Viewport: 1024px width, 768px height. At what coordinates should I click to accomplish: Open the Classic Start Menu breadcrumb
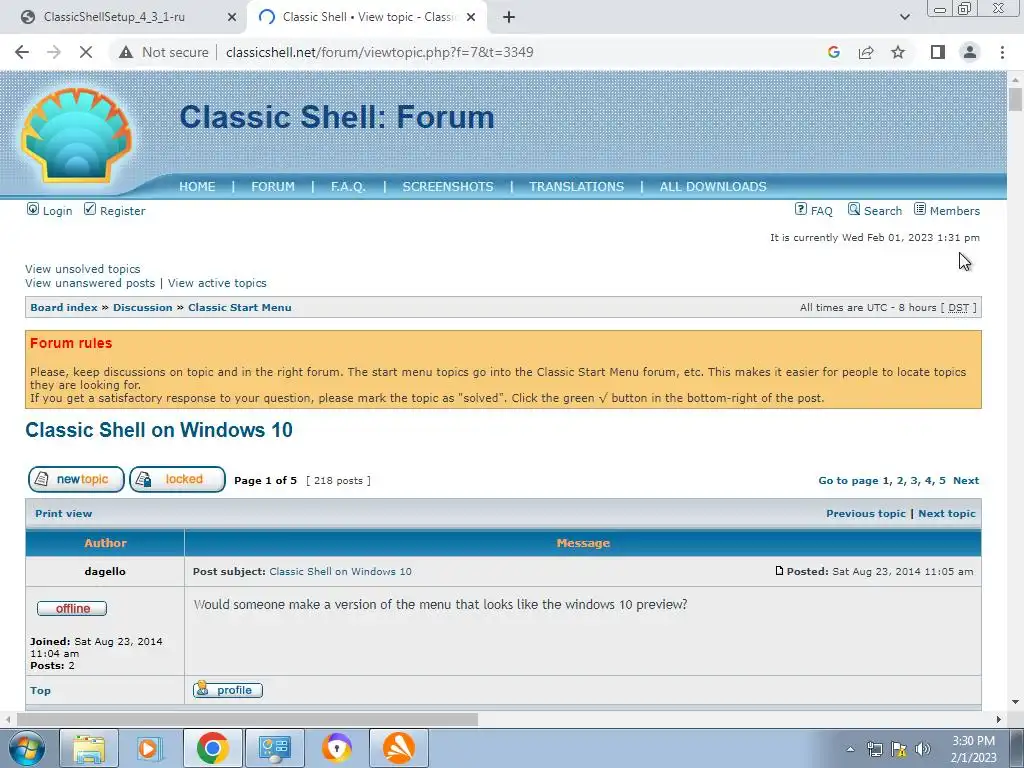[x=240, y=308]
